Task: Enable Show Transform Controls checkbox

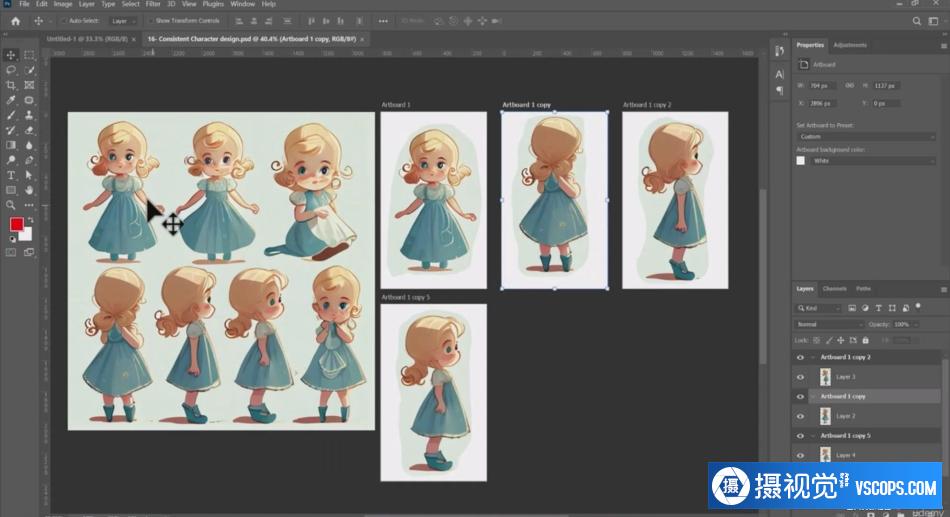Action: 150,21
